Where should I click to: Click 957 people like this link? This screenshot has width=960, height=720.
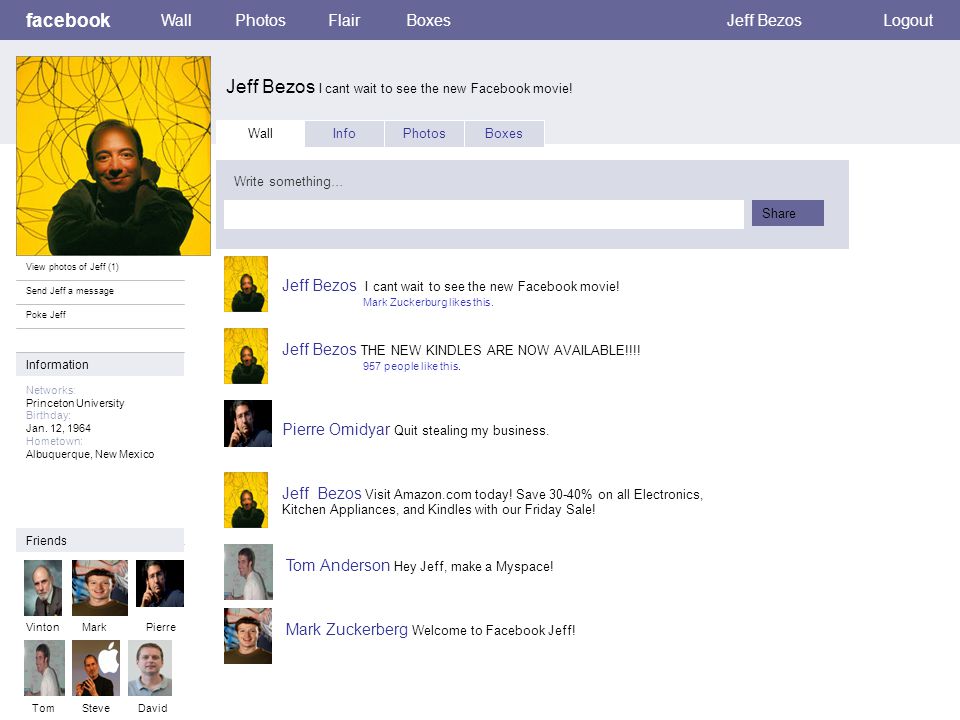[411, 366]
